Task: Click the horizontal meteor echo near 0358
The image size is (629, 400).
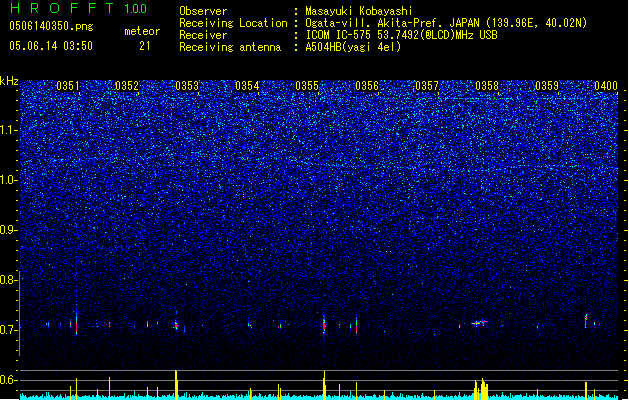Action: (x=479, y=322)
